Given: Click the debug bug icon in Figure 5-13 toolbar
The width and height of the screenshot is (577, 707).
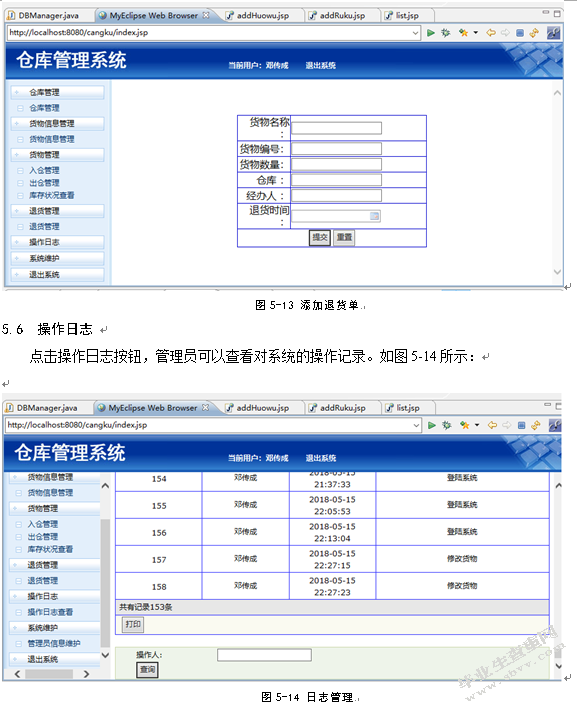Looking at the screenshot, I should click(x=446, y=32).
